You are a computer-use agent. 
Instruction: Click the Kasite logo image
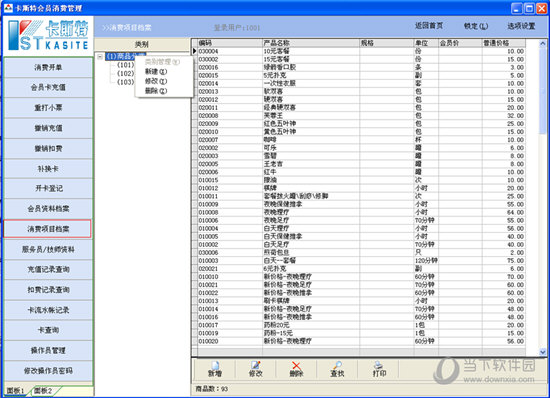(48, 35)
